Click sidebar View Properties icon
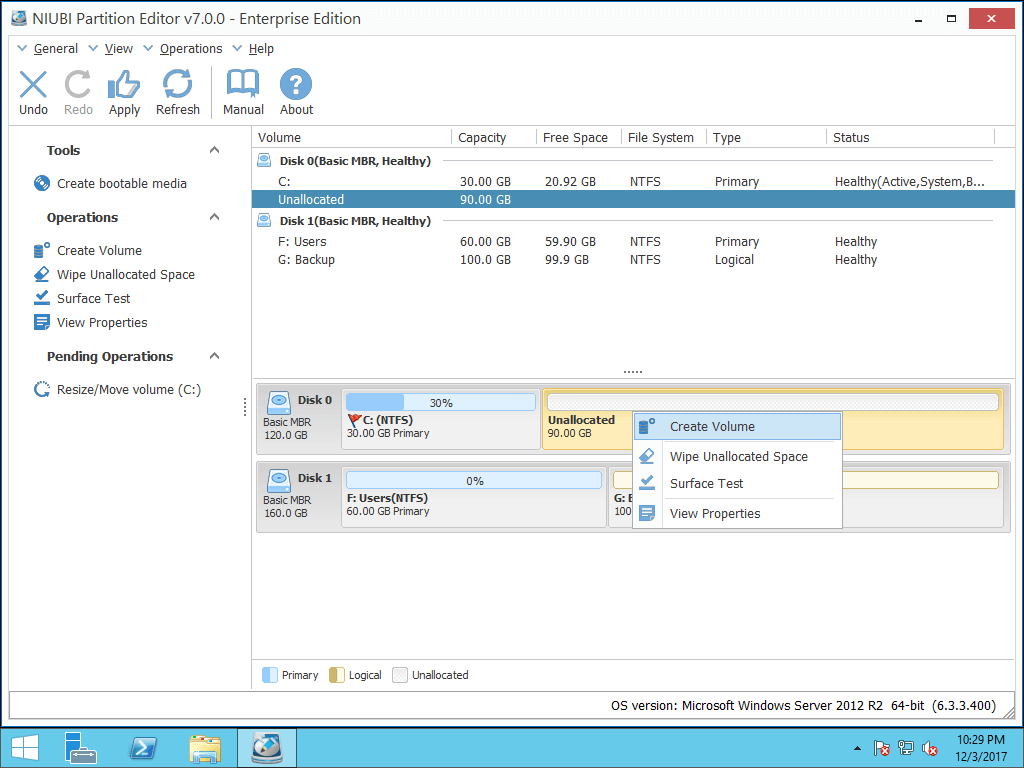Viewport: 1024px width, 768px height. [42, 322]
